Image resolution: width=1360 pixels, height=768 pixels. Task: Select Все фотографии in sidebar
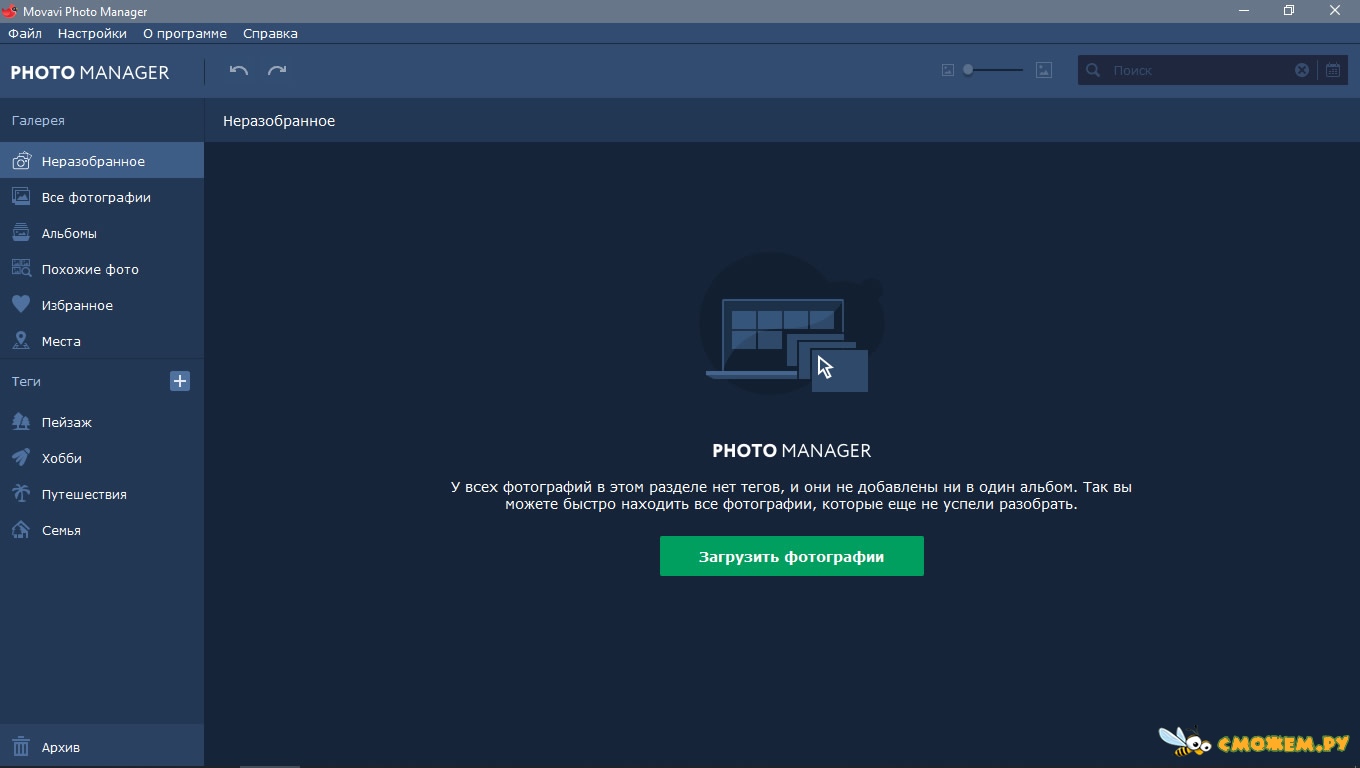pos(102,197)
